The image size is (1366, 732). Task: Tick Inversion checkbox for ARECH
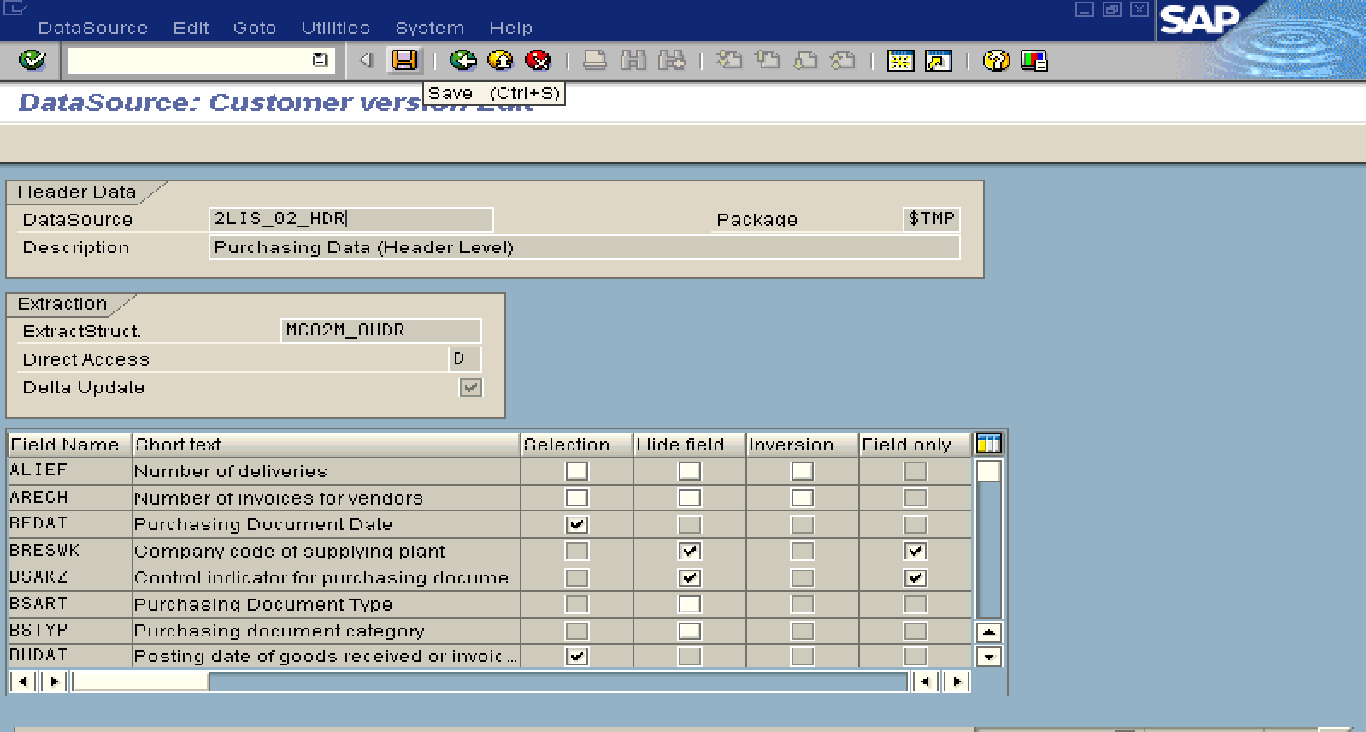tap(803, 498)
